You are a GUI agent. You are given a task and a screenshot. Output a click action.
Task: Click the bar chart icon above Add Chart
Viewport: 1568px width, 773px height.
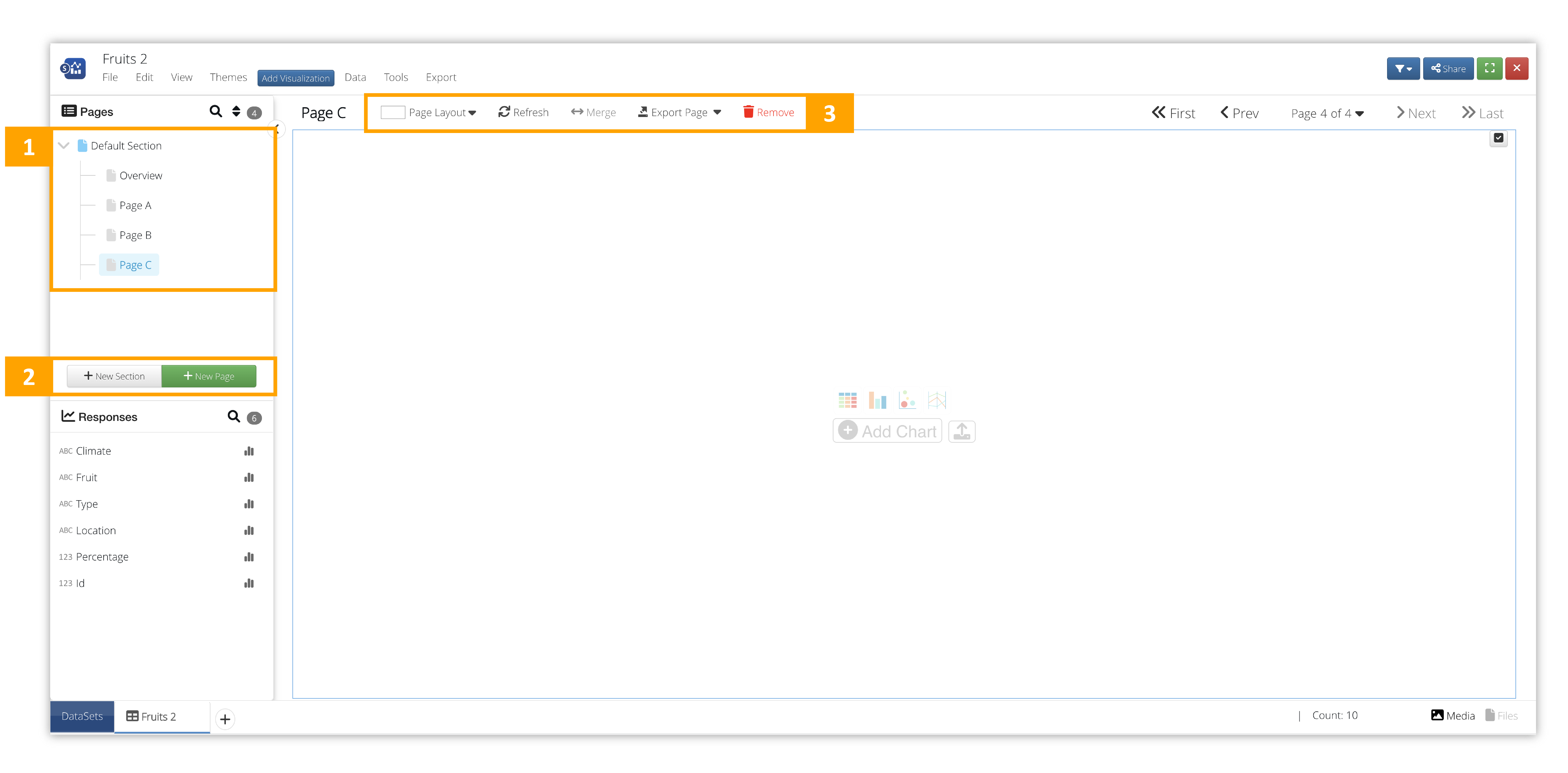[x=877, y=400]
